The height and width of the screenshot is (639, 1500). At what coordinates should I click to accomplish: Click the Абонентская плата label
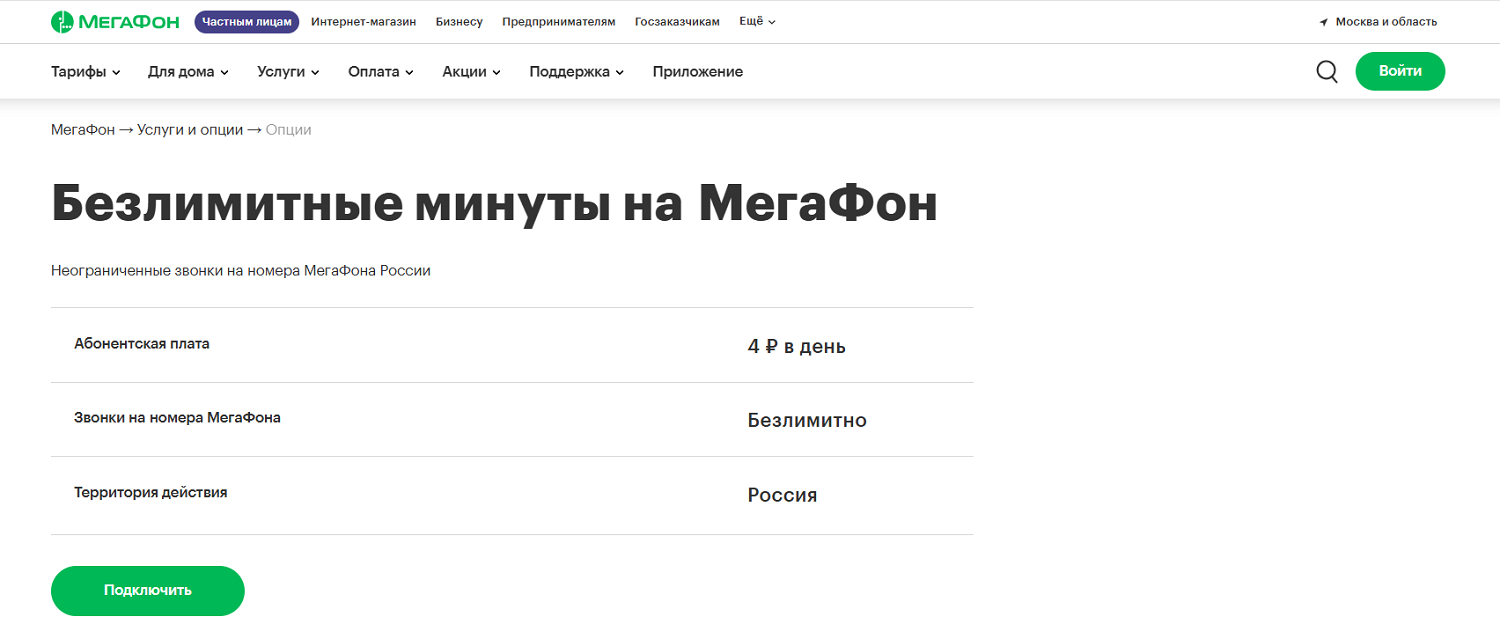[x=142, y=343]
